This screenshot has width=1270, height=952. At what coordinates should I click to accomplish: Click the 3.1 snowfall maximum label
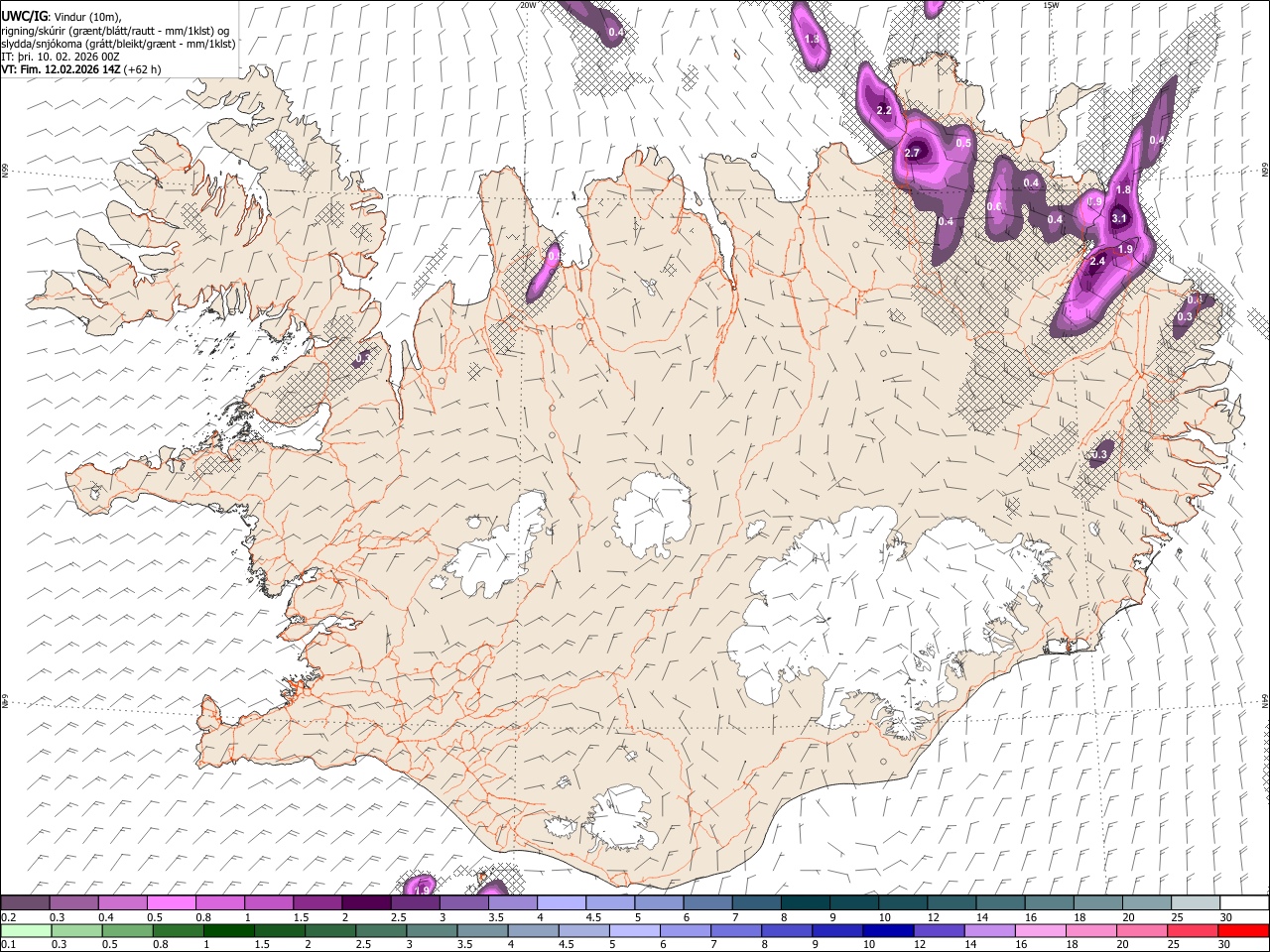[x=1119, y=218]
